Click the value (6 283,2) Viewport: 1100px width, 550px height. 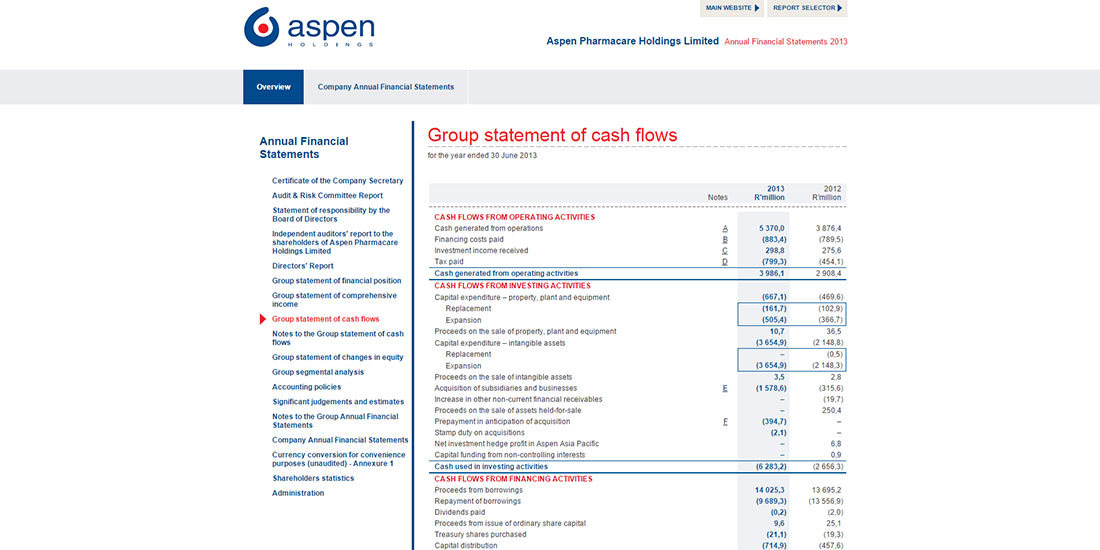click(x=769, y=467)
